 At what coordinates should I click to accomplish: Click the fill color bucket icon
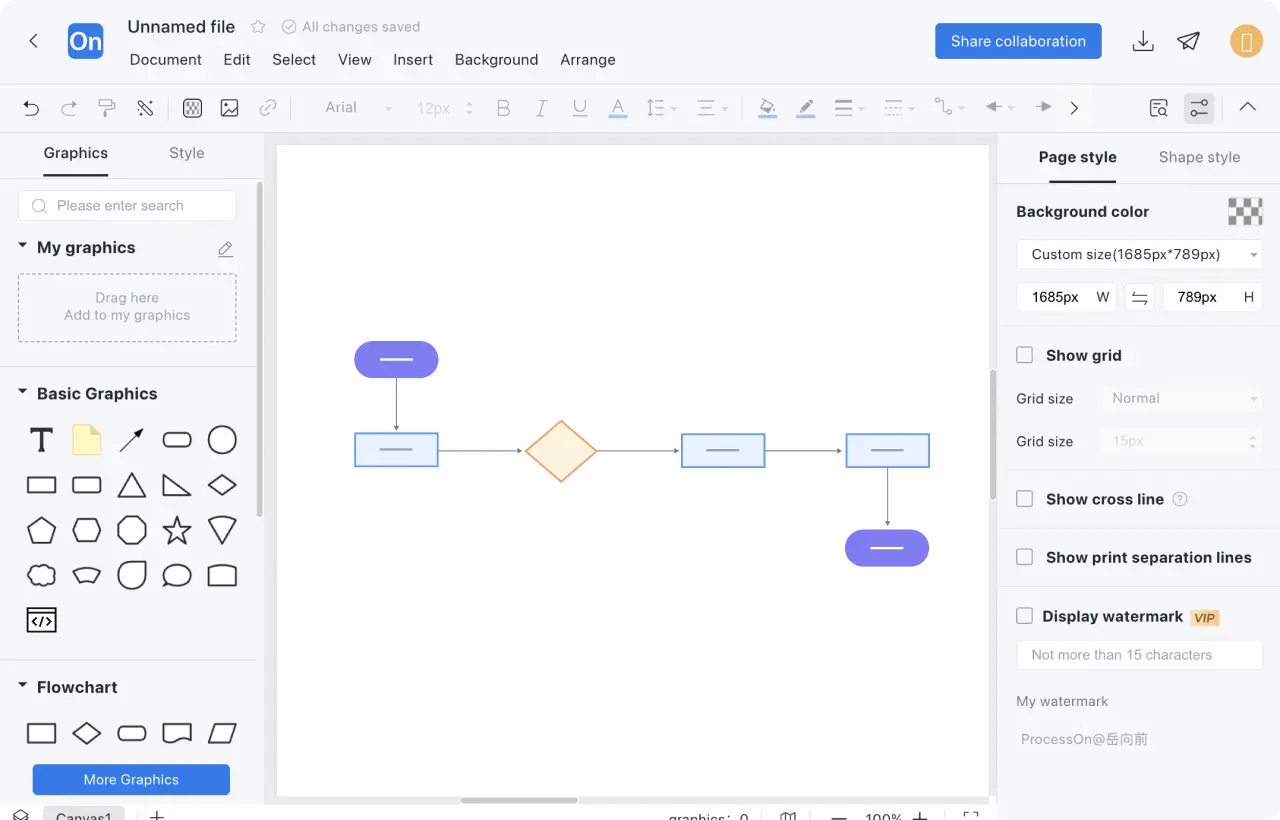coord(767,108)
